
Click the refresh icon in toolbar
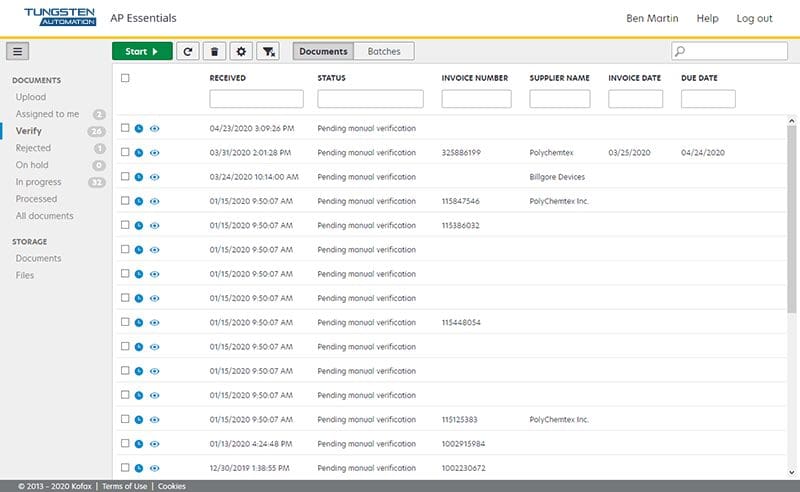(188, 51)
